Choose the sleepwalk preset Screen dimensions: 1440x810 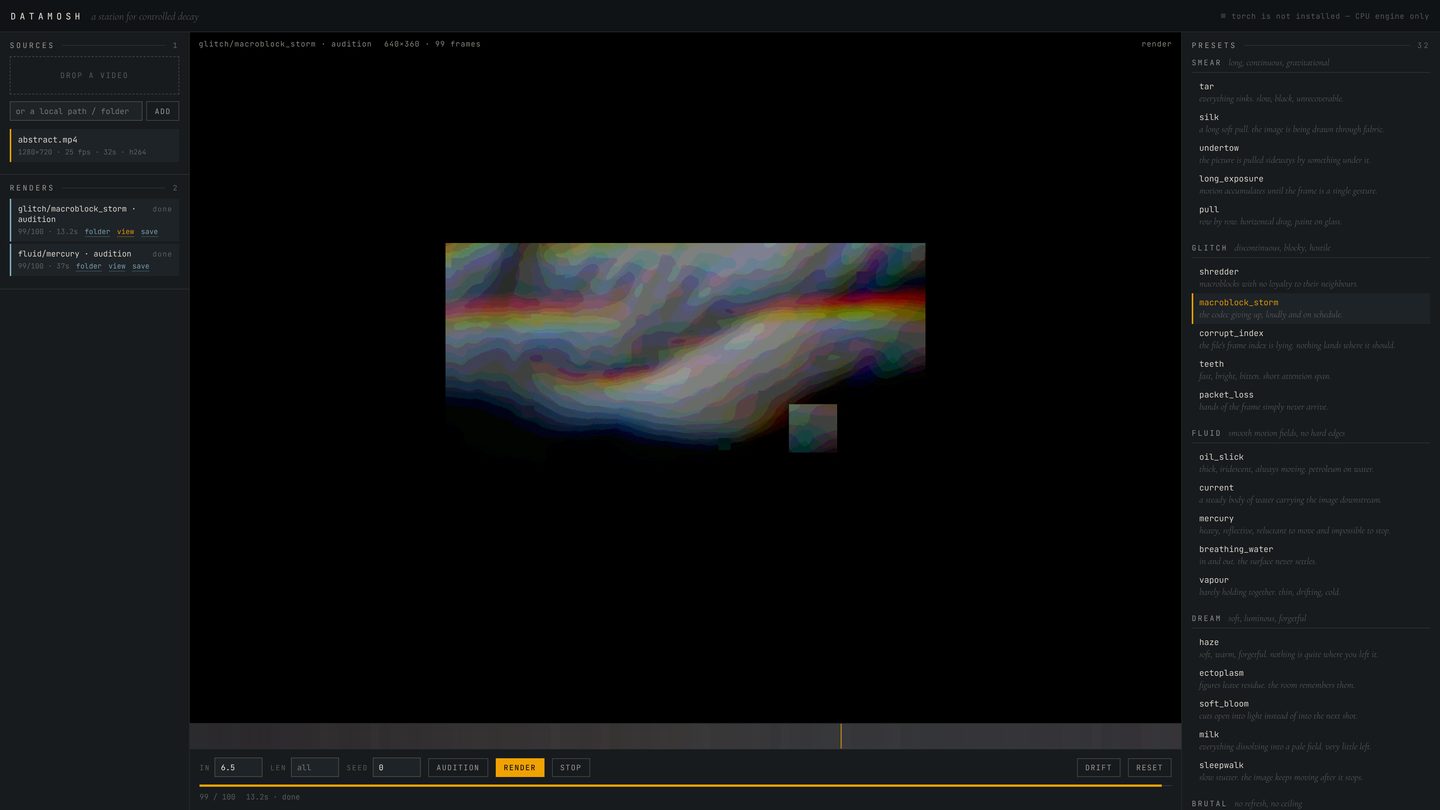coord(1311,771)
